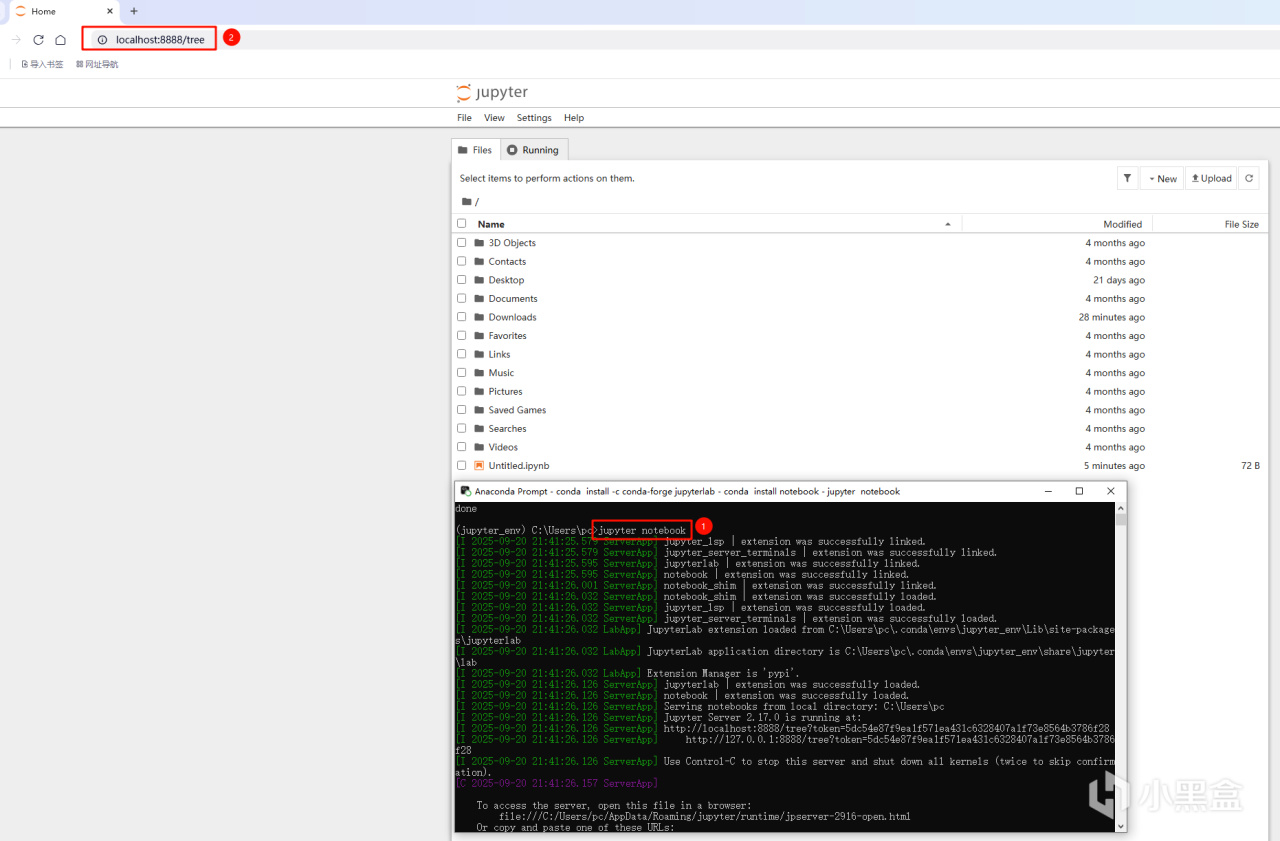Open the 网址导航 bookmark link
This screenshot has height=841, width=1280.
click(x=97, y=64)
